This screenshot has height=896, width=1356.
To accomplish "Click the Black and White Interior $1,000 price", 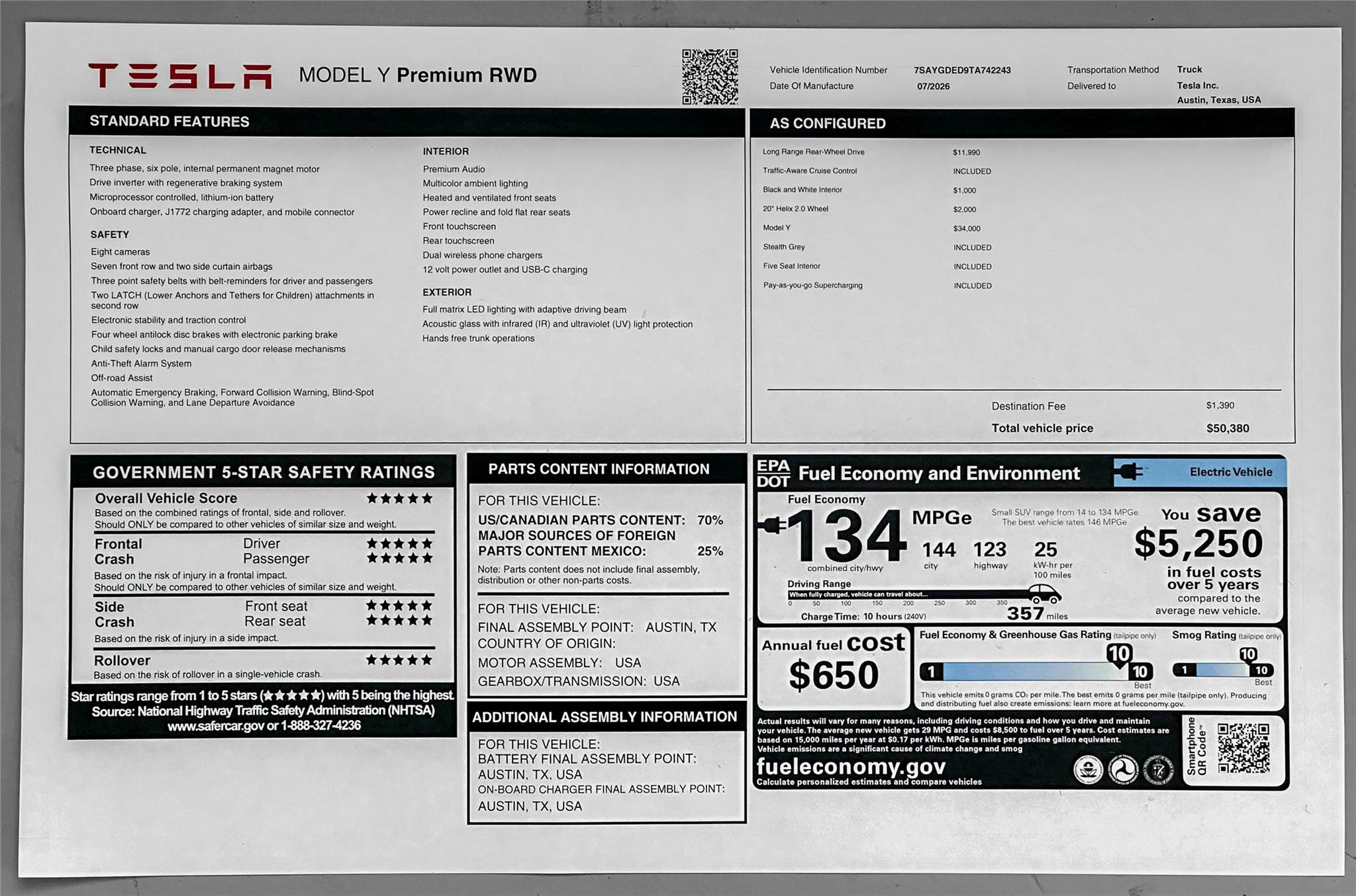I will tap(965, 191).
